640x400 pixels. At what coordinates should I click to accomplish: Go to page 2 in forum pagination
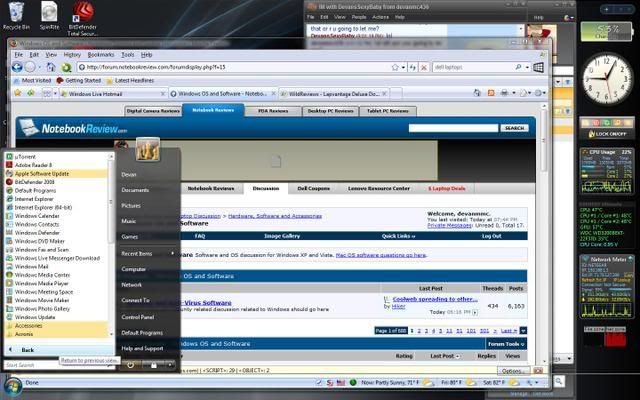[419, 331]
